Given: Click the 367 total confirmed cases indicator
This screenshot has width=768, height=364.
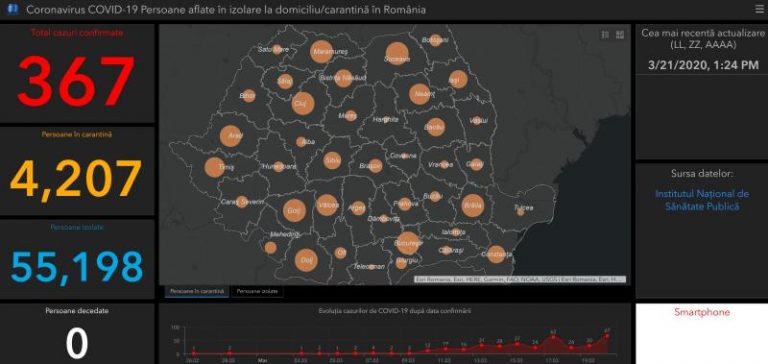Looking at the screenshot, I should (x=76, y=81).
